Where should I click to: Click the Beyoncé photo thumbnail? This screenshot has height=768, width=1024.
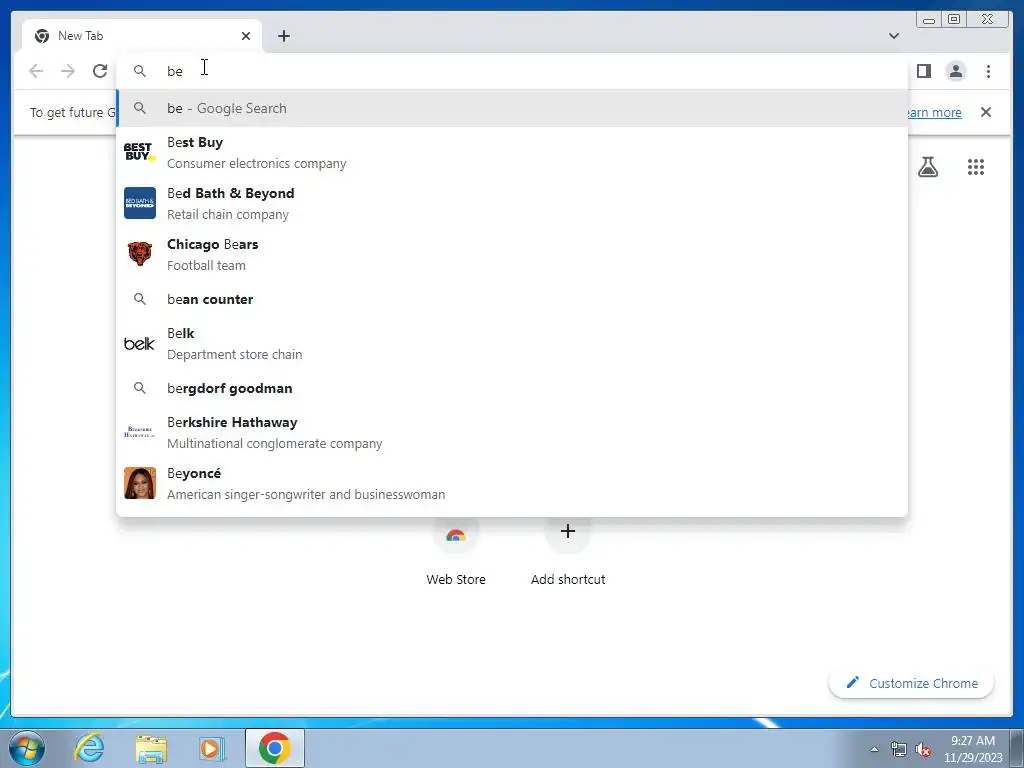point(140,483)
